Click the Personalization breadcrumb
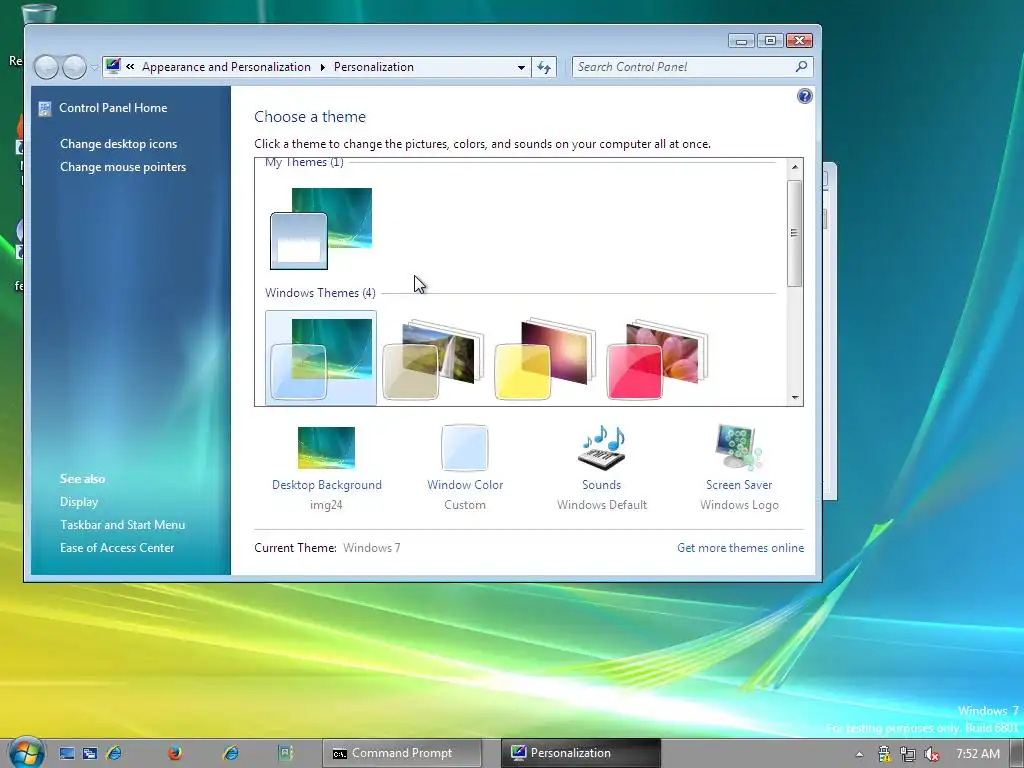Image resolution: width=1024 pixels, height=768 pixels. coord(374,67)
